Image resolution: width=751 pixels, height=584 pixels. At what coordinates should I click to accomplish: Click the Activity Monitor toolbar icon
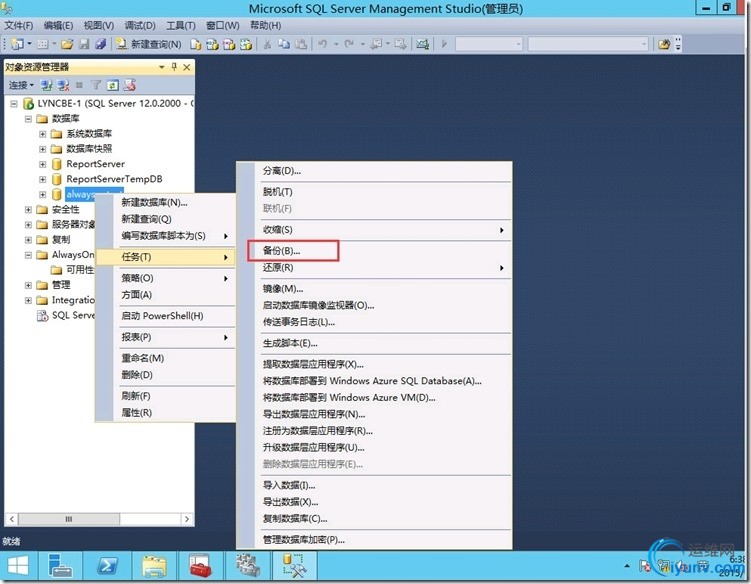[422, 44]
